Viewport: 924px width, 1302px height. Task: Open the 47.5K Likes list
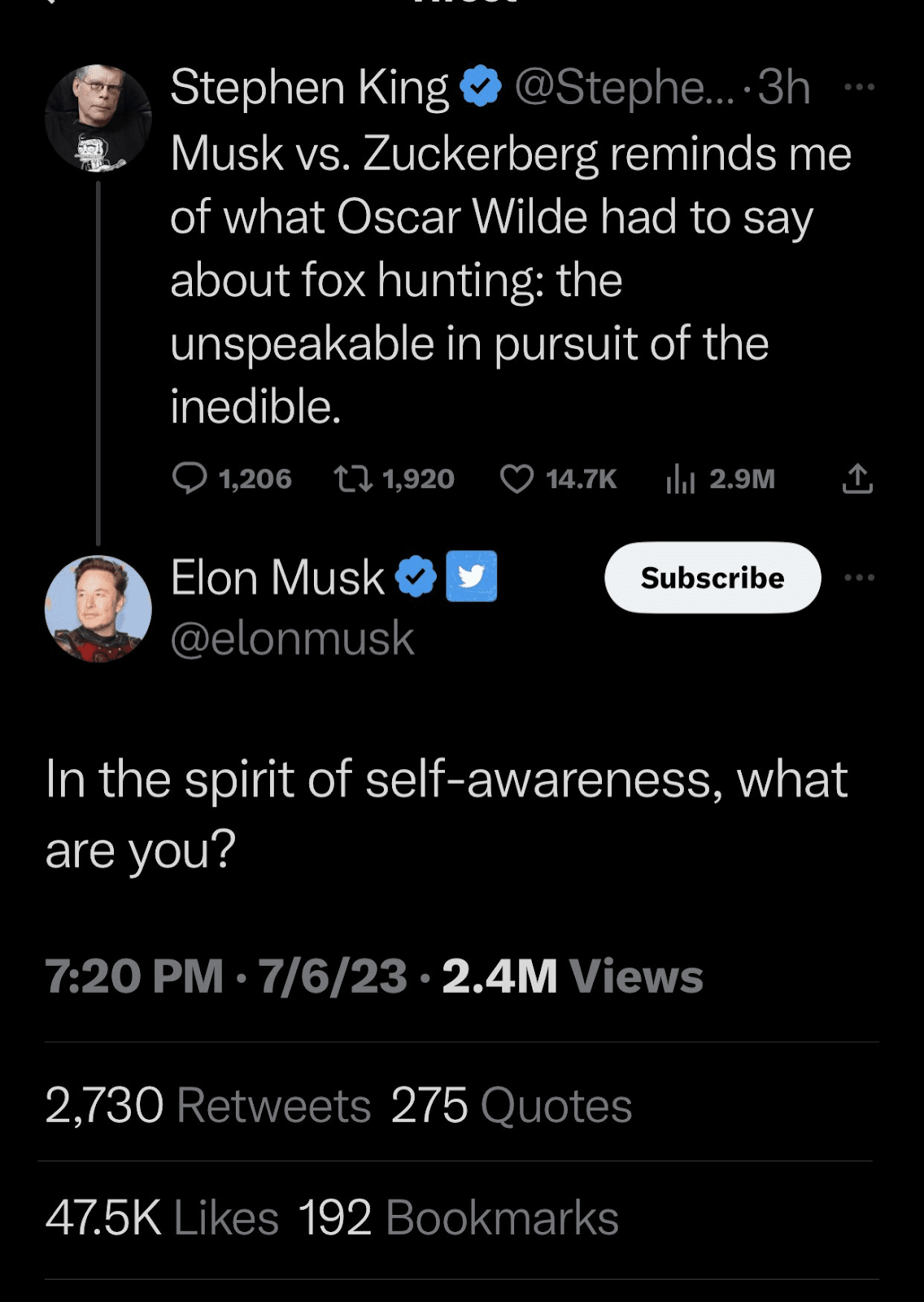(163, 1218)
